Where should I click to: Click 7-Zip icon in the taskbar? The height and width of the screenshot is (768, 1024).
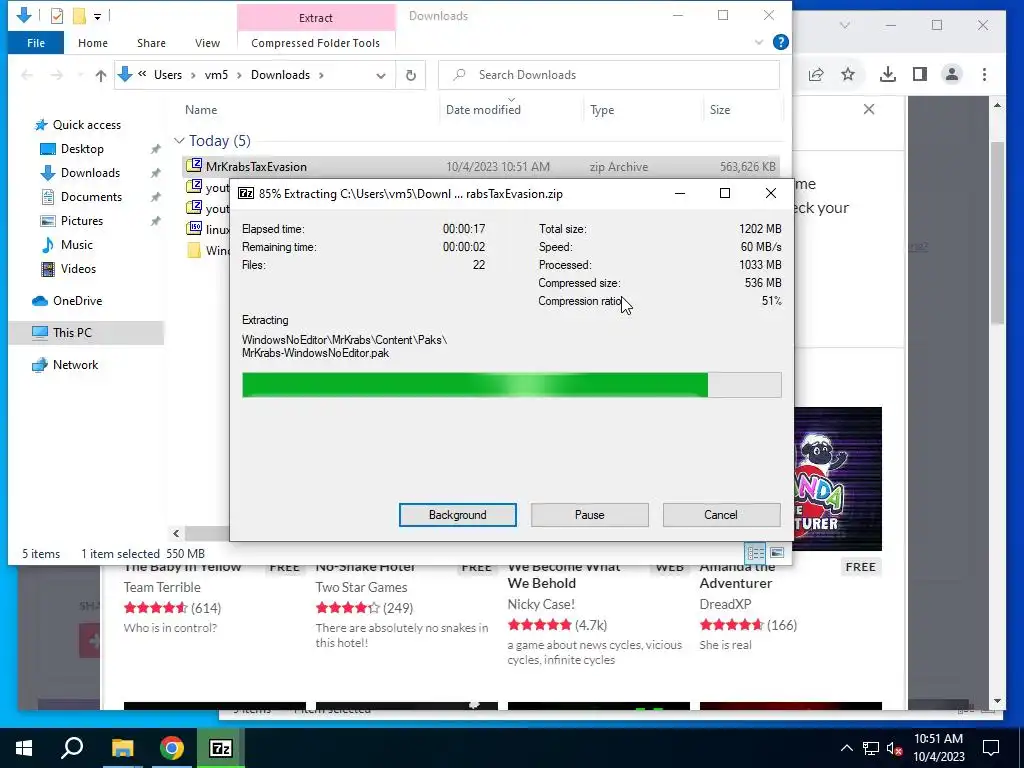pyautogui.click(x=220, y=748)
